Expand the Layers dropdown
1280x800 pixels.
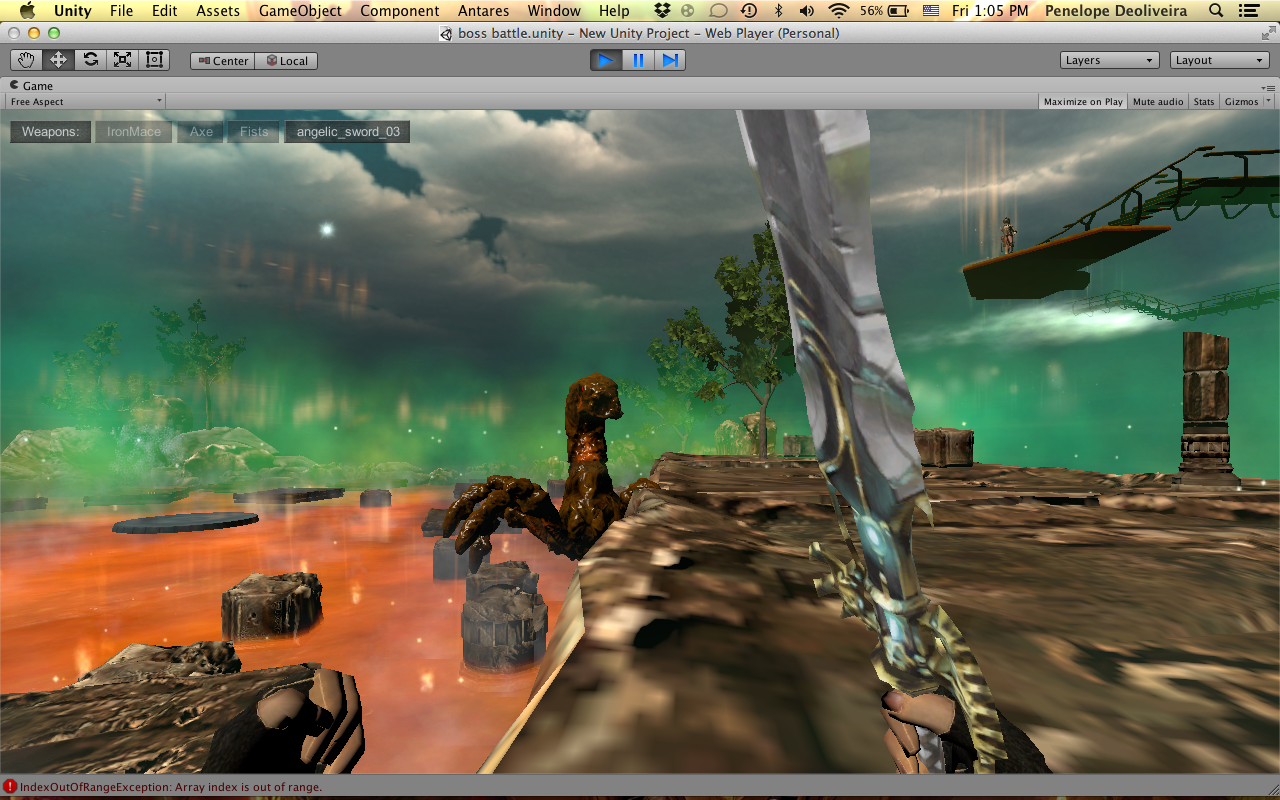pos(1110,60)
